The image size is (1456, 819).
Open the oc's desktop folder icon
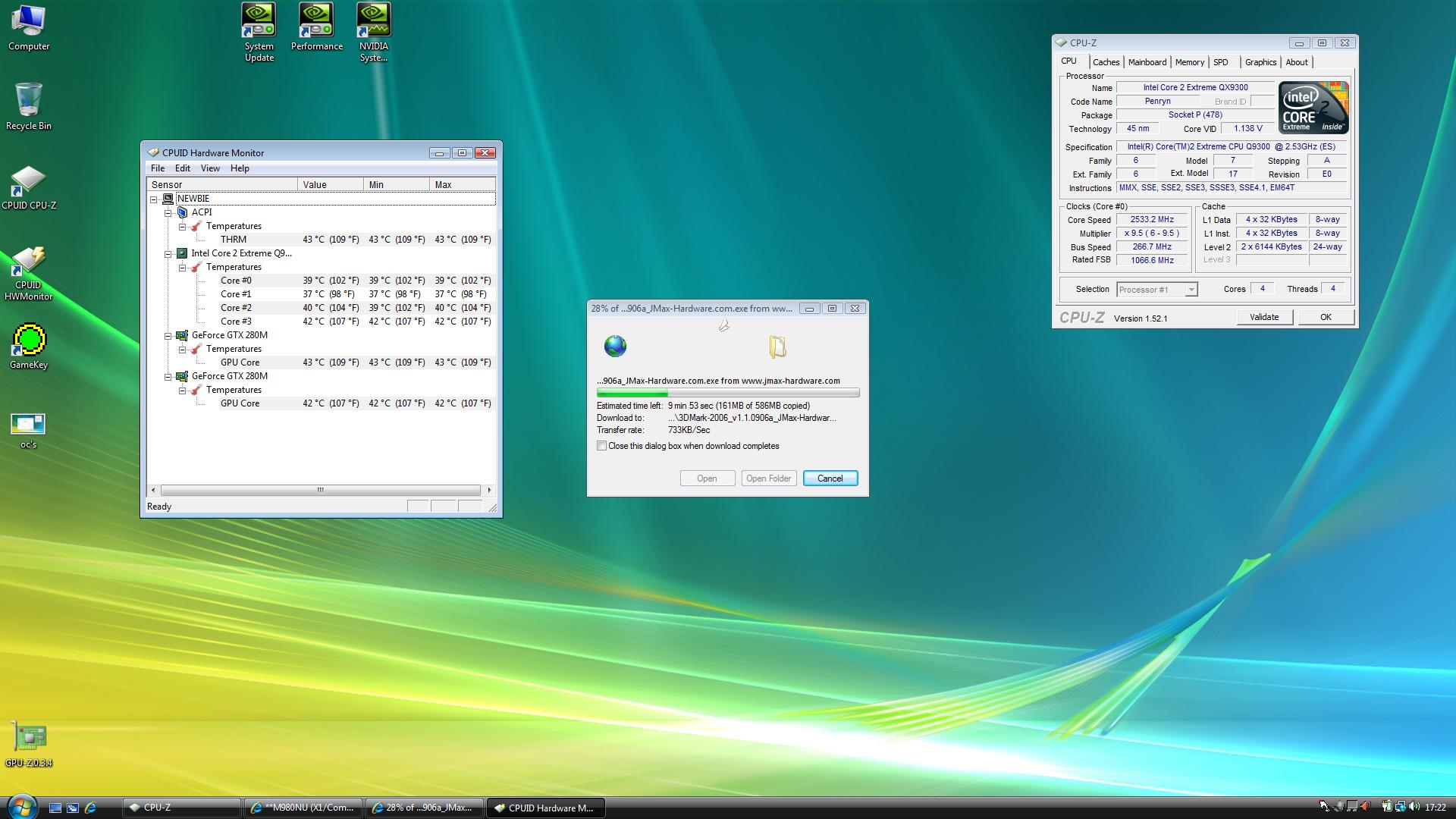pos(29,431)
